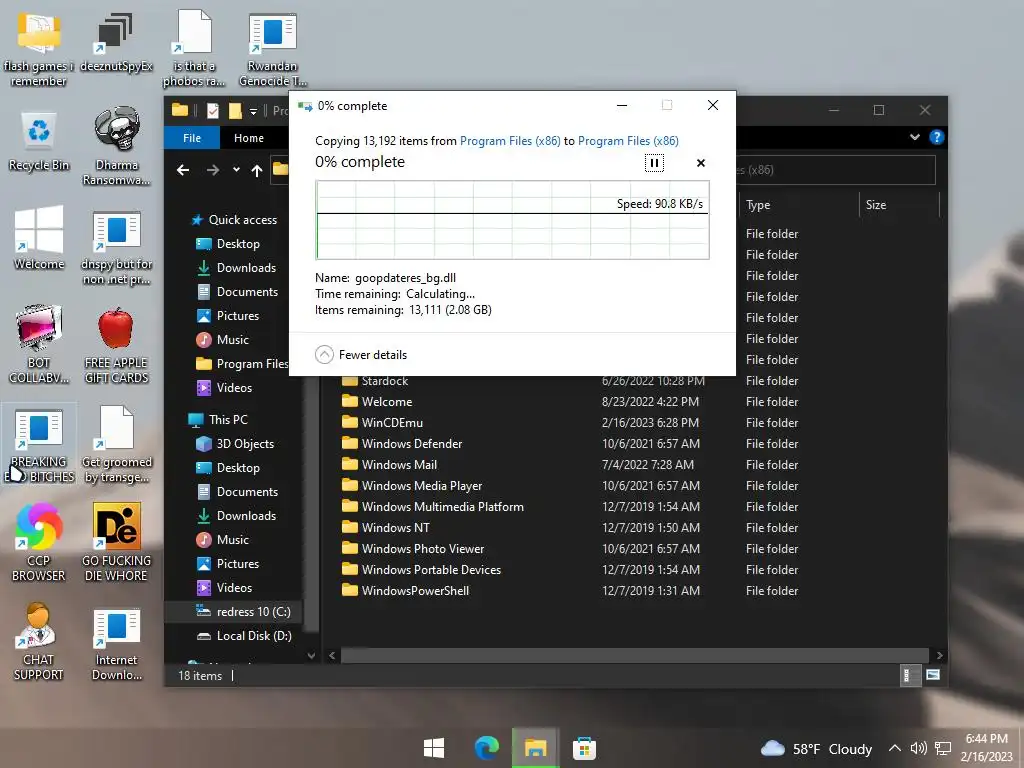Image resolution: width=1024 pixels, height=768 pixels.
Task: Select redress 10 (C:) drive
Action: 244,612
